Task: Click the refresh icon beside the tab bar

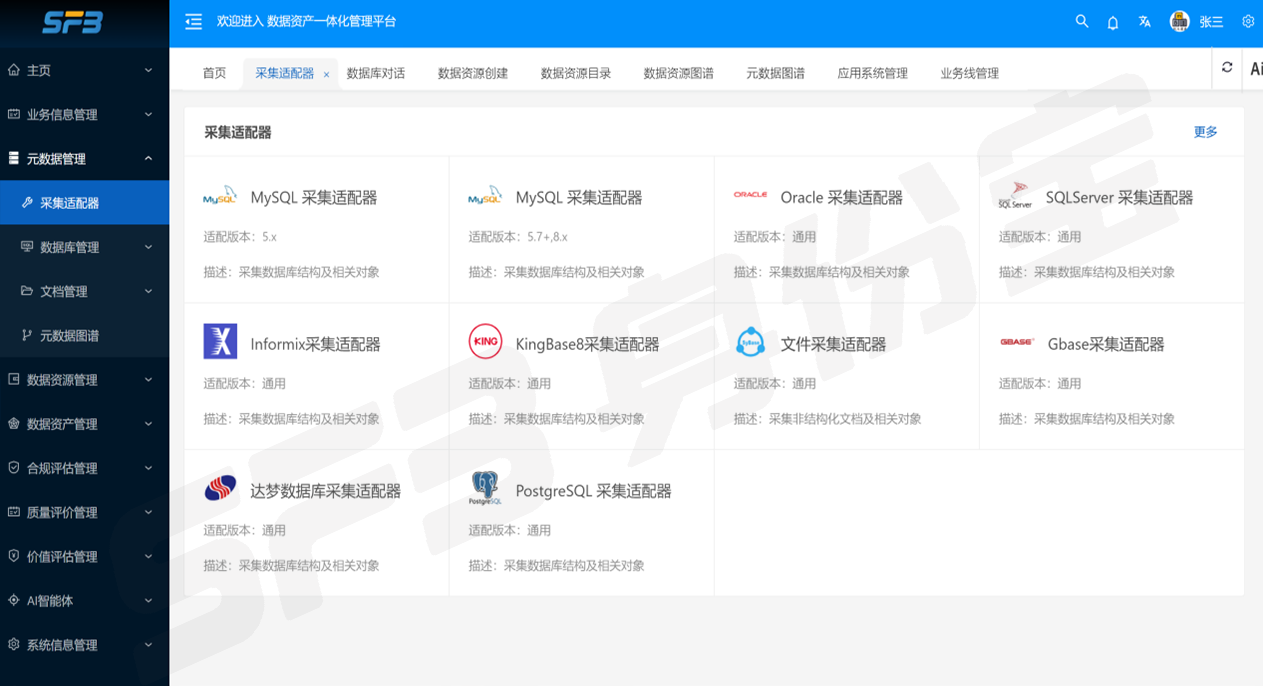Action: 1227,68
